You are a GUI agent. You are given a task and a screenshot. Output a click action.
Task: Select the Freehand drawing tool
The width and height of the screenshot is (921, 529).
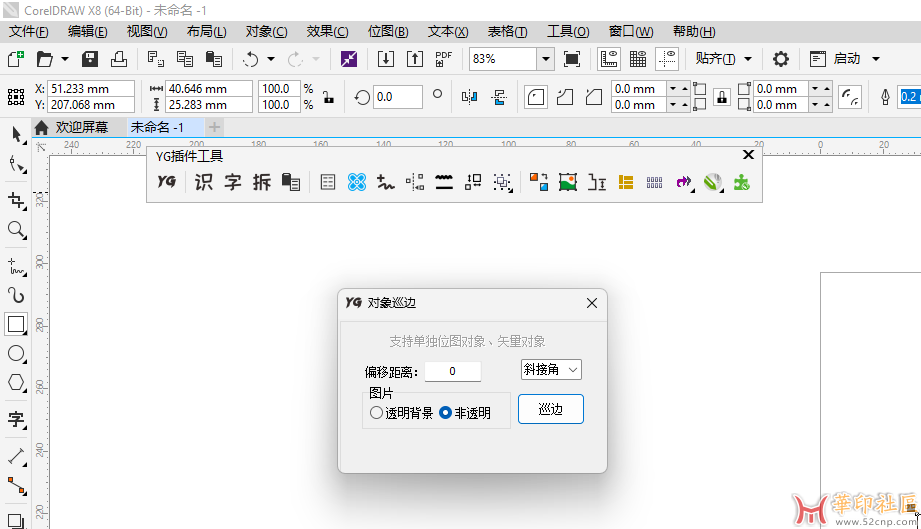tap(16, 267)
